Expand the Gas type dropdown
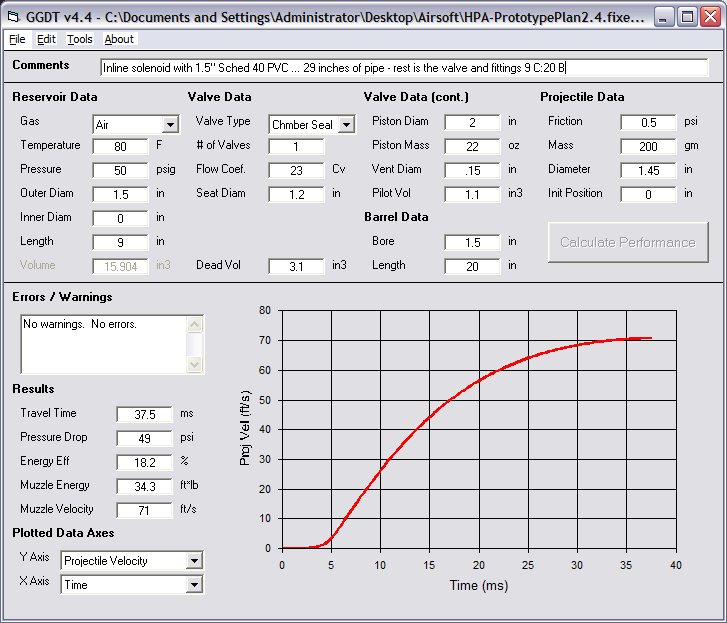The width and height of the screenshot is (727, 623). tap(170, 125)
